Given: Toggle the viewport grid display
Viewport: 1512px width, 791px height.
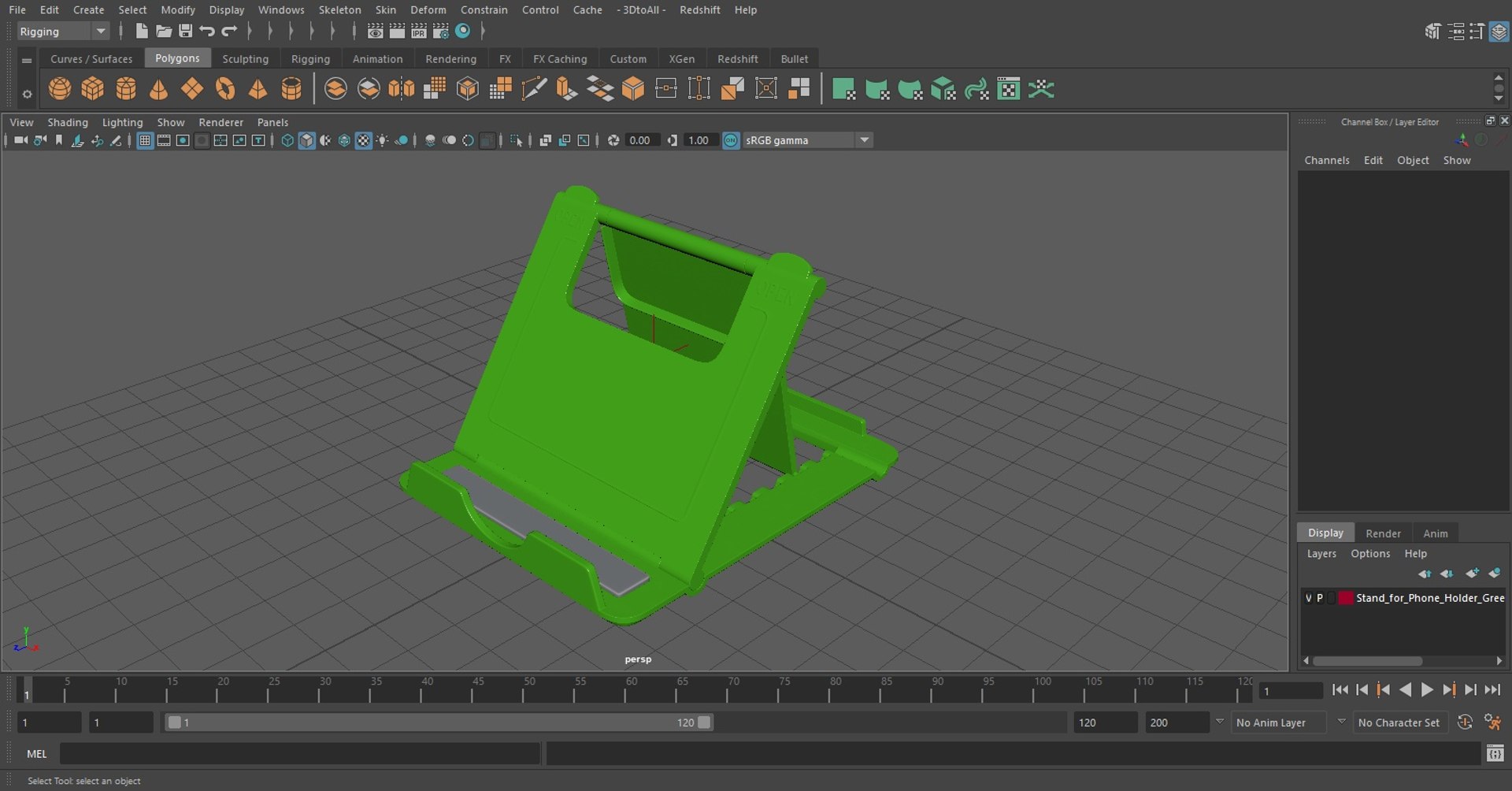Looking at the screenshot, I should point(145,140).
